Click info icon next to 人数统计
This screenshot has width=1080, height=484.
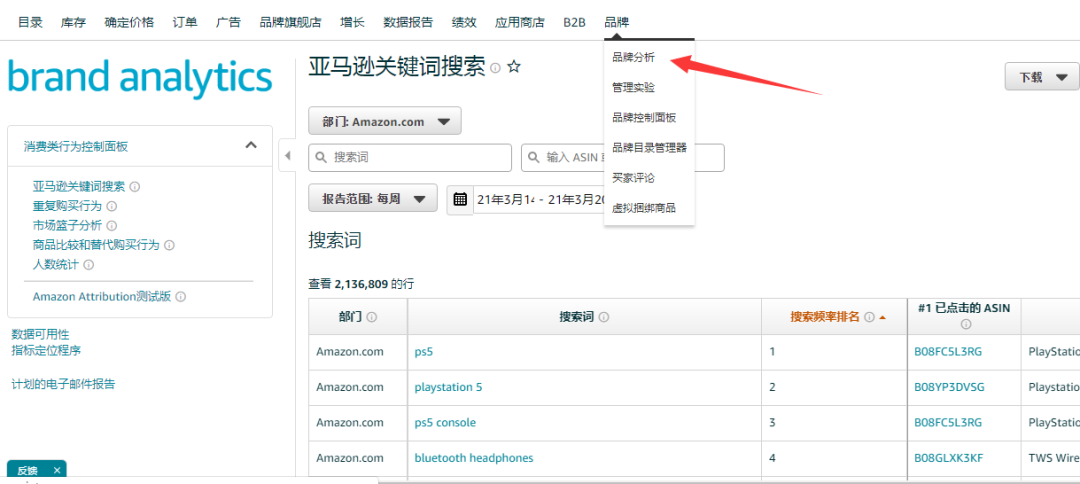[x=89, y=264]
